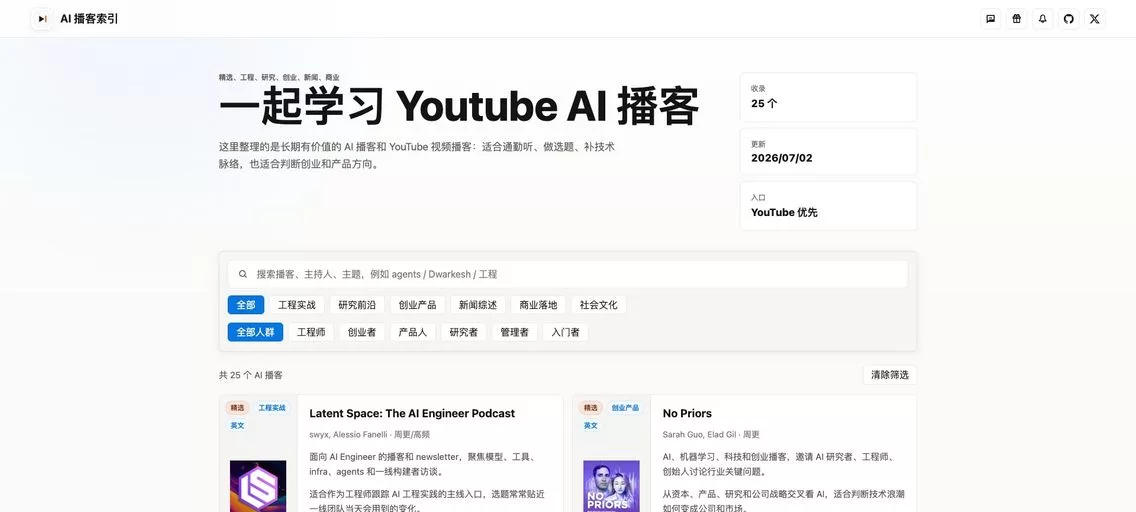Screen dimensions: 1136x512
Task: Open notifications bell icon
Action: pos(1043,19)
